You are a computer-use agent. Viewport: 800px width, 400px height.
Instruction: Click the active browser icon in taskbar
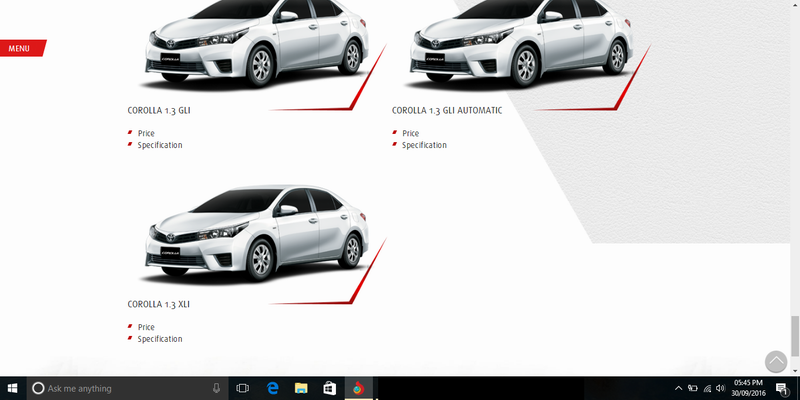click(358, 388)
